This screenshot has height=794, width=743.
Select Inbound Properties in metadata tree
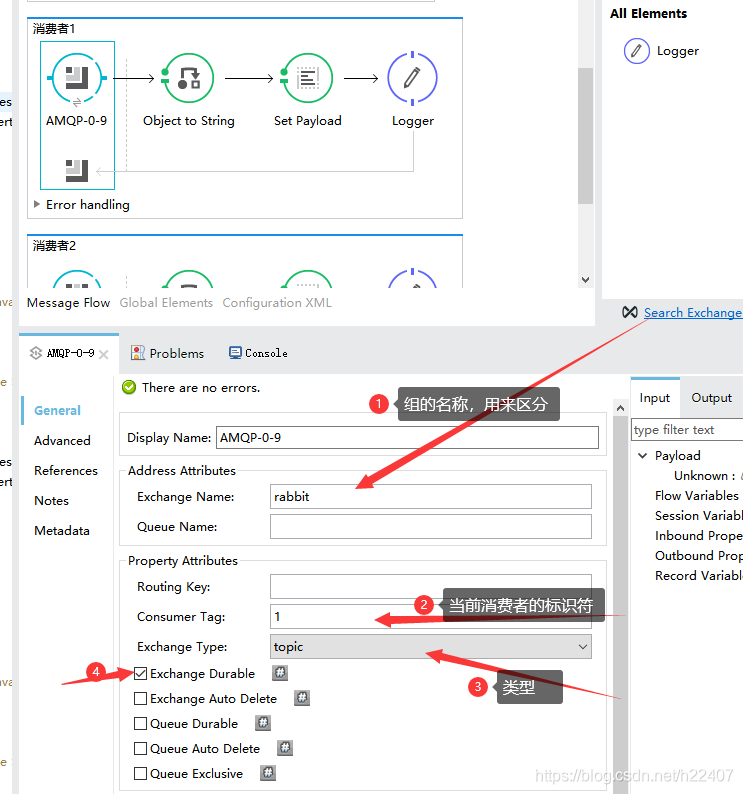tap(698, 535)
